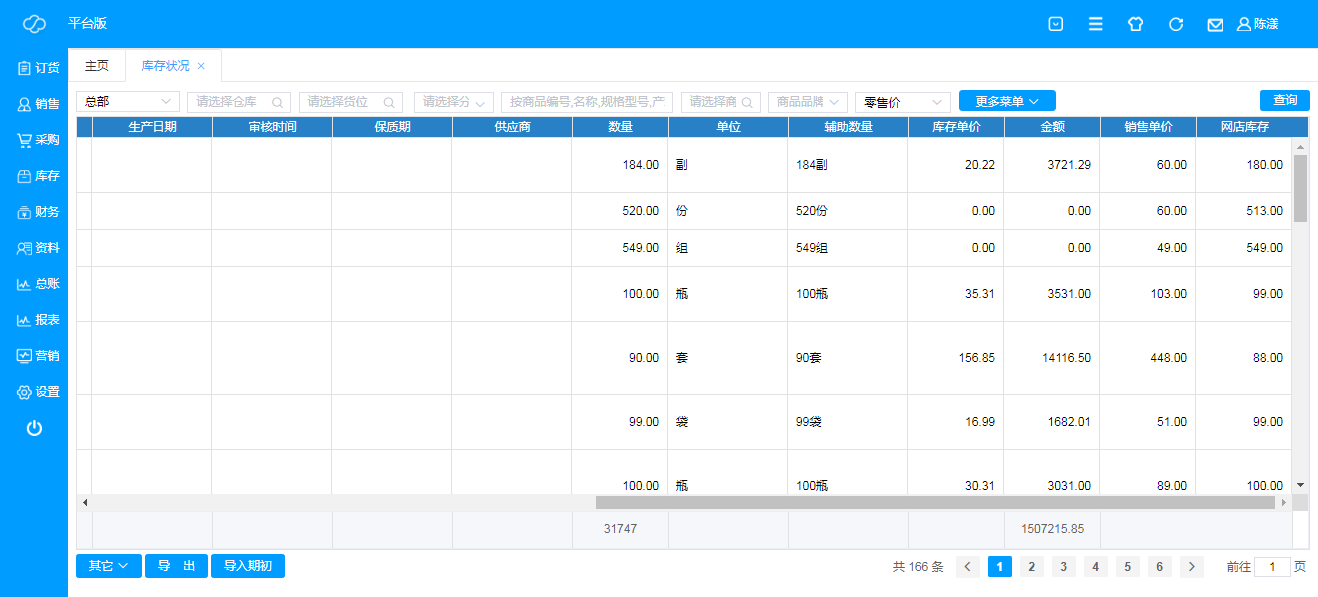Click the 审核时间 column header
1318x597 pixels.
pos(272,127)
